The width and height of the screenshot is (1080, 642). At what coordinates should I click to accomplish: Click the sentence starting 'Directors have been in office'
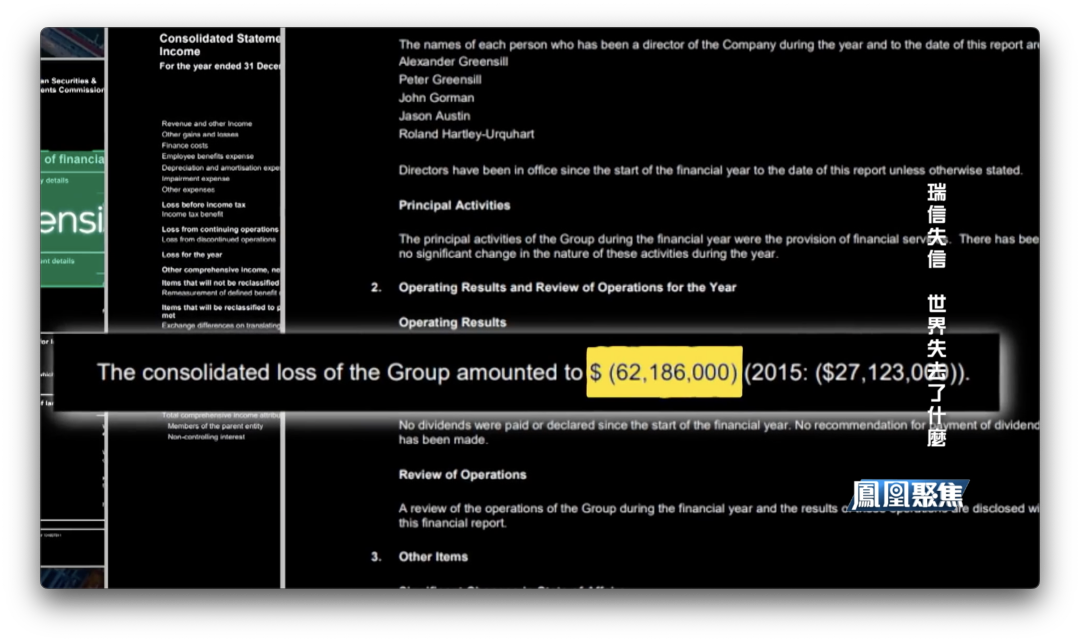(711, 170)
